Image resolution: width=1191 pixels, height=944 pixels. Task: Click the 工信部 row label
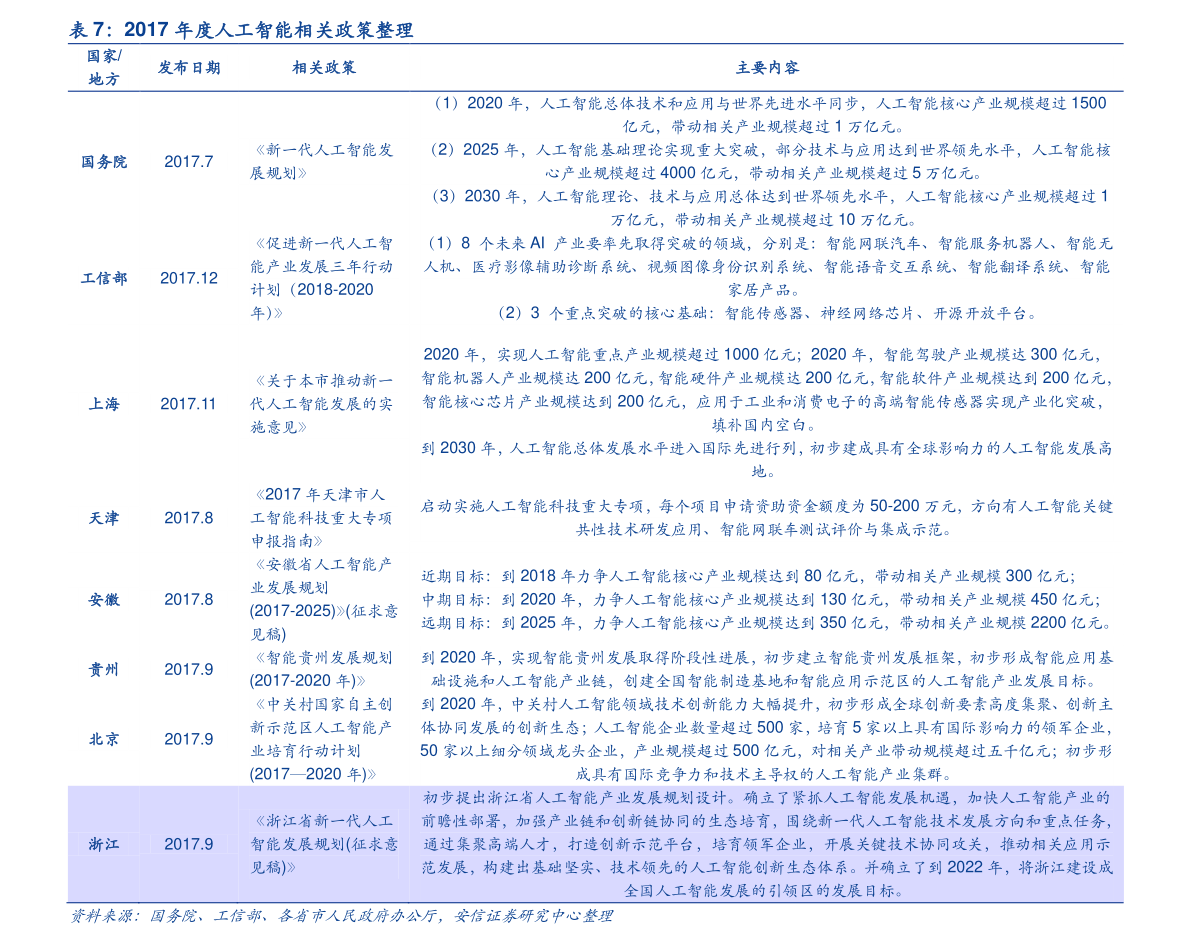(x=104, y=278)
